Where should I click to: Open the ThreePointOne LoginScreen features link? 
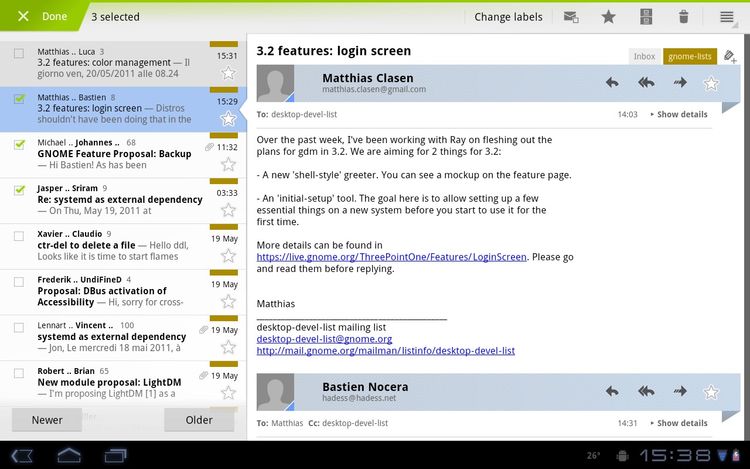(391, 257)
